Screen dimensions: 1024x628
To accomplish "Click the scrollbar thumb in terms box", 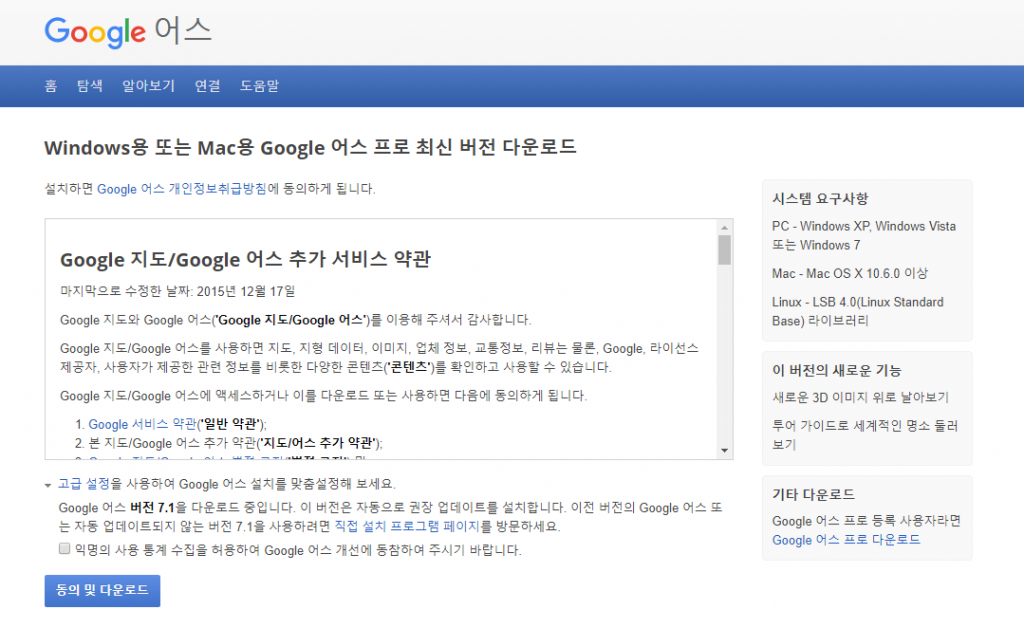I will point(724,249).
